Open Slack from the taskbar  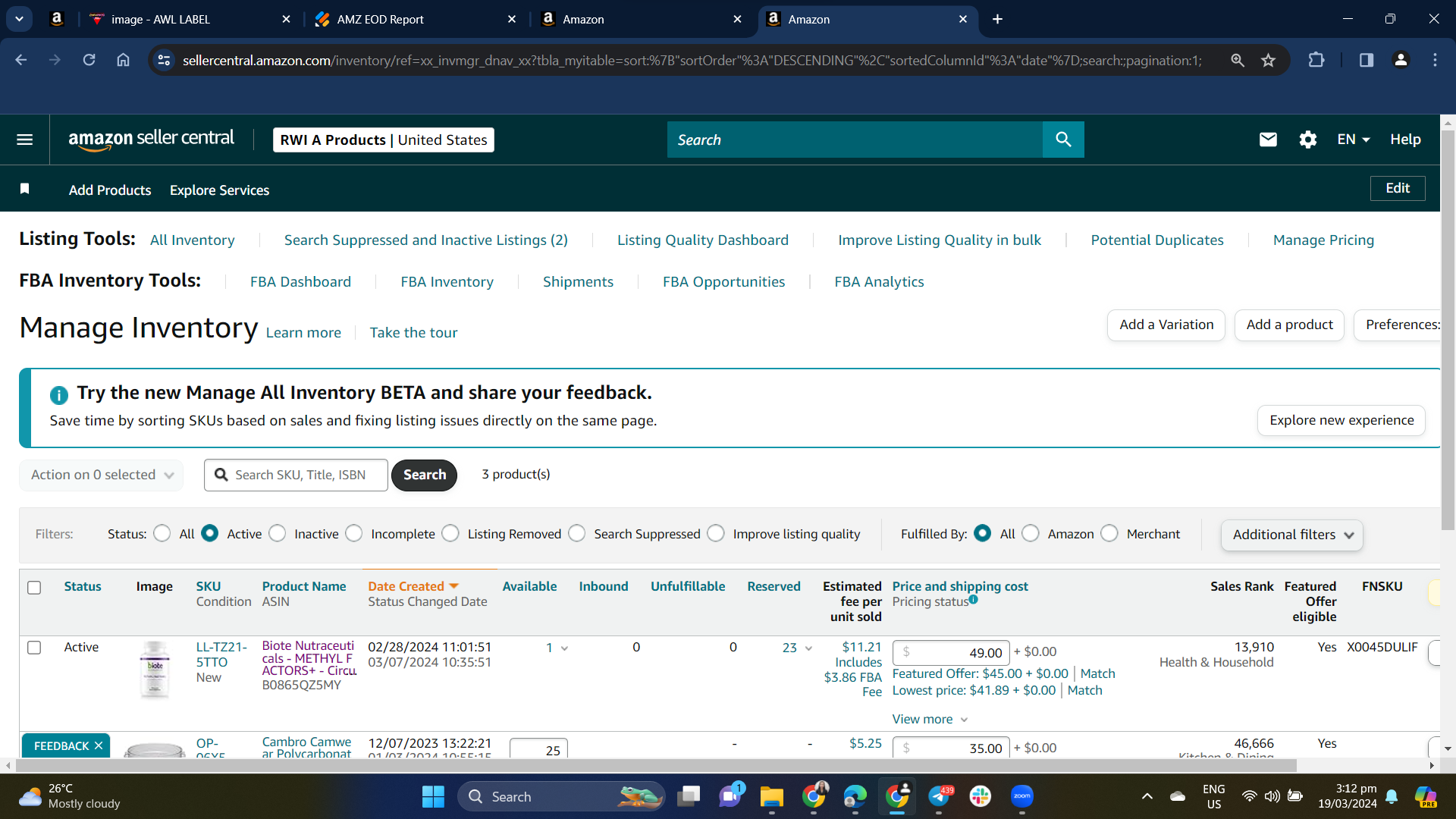click(981, 796)
